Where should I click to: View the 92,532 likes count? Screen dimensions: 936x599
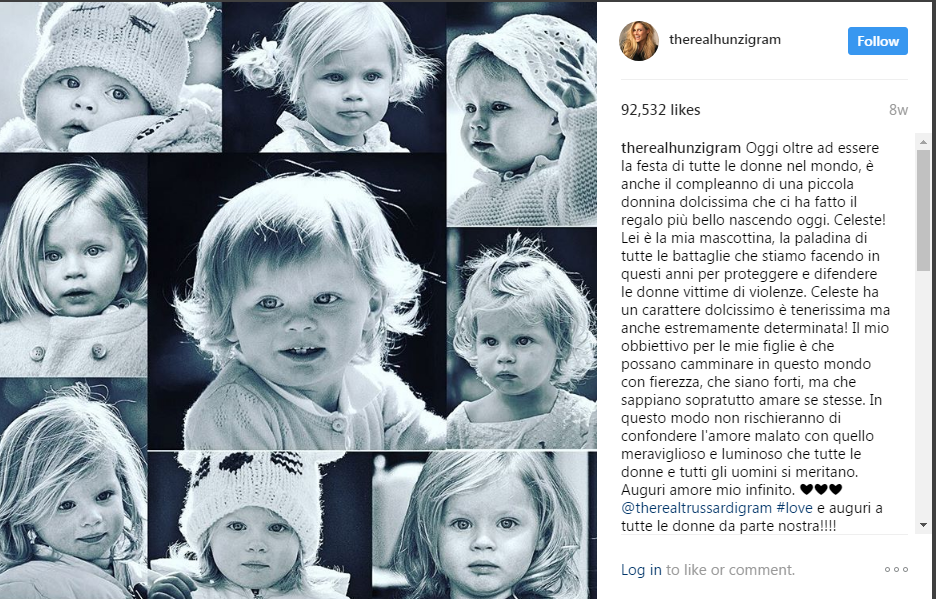(x=660, y=110)
